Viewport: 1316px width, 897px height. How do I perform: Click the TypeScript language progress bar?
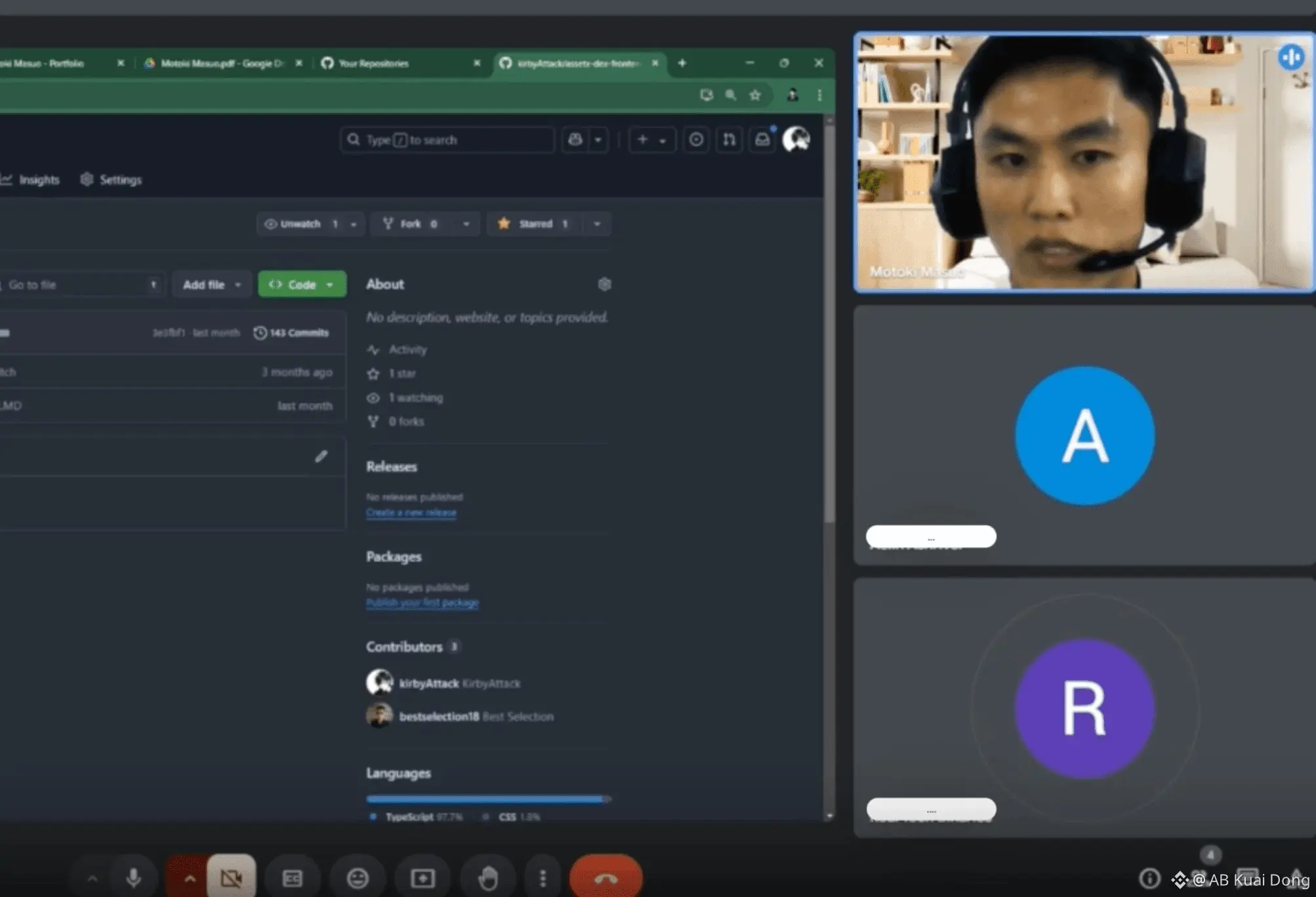point(485,799)
